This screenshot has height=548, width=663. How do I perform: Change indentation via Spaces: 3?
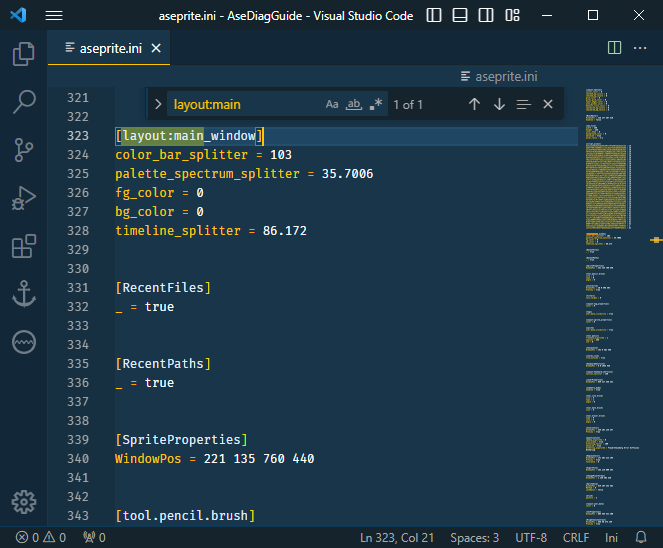(x=474, y=537)
